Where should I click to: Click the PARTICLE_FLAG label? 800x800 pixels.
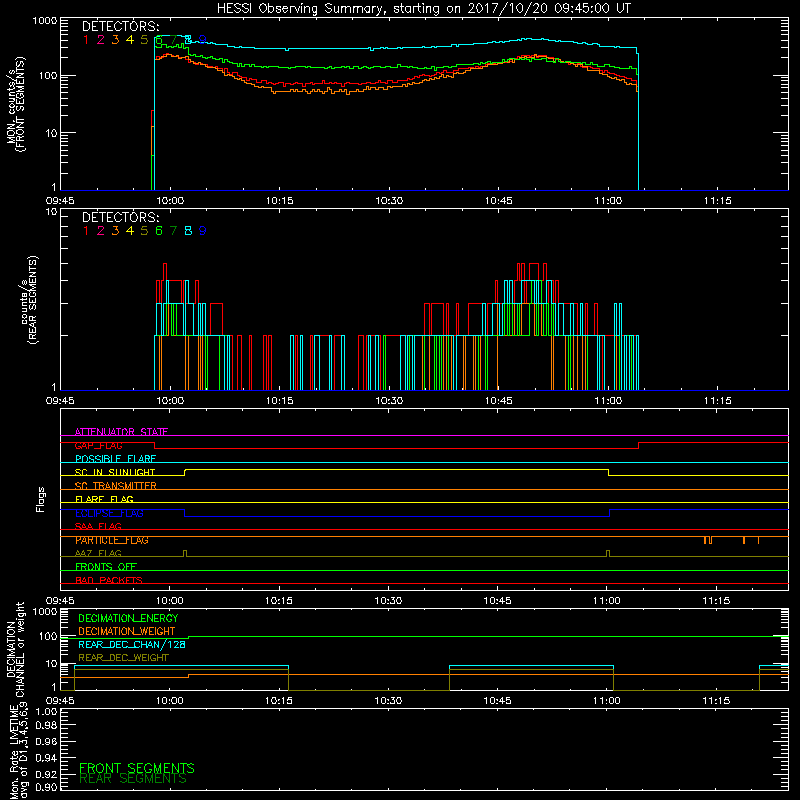[x=112, y=540]
